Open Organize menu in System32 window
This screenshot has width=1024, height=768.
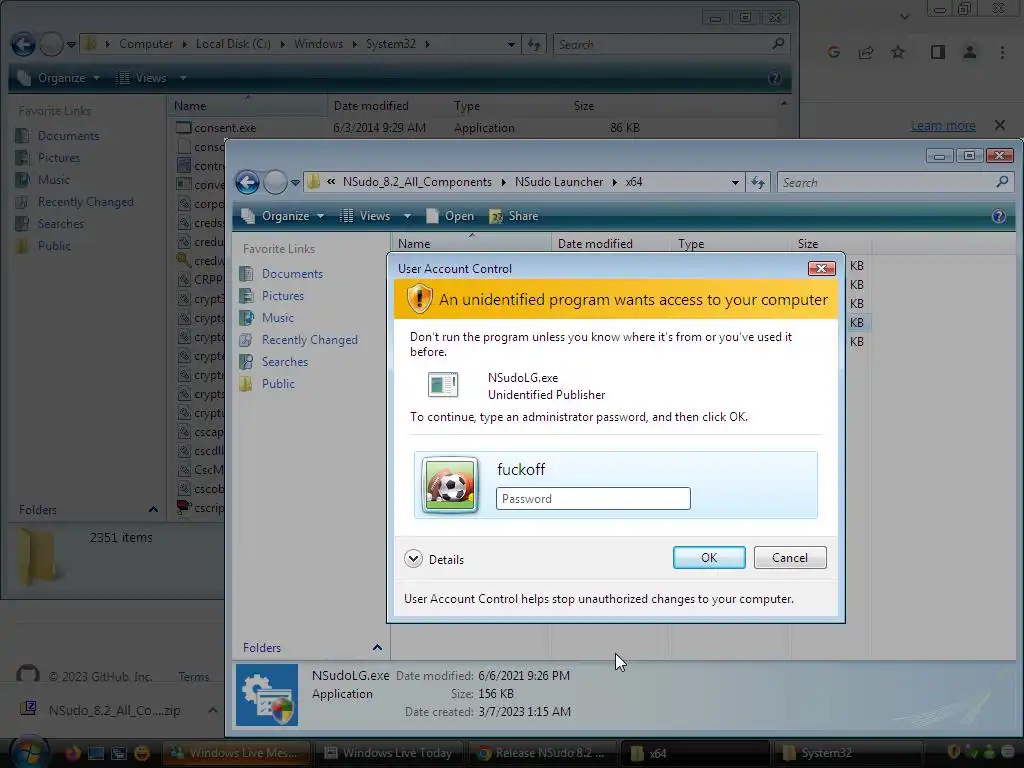pyautogui.click(x=59, y=78)
